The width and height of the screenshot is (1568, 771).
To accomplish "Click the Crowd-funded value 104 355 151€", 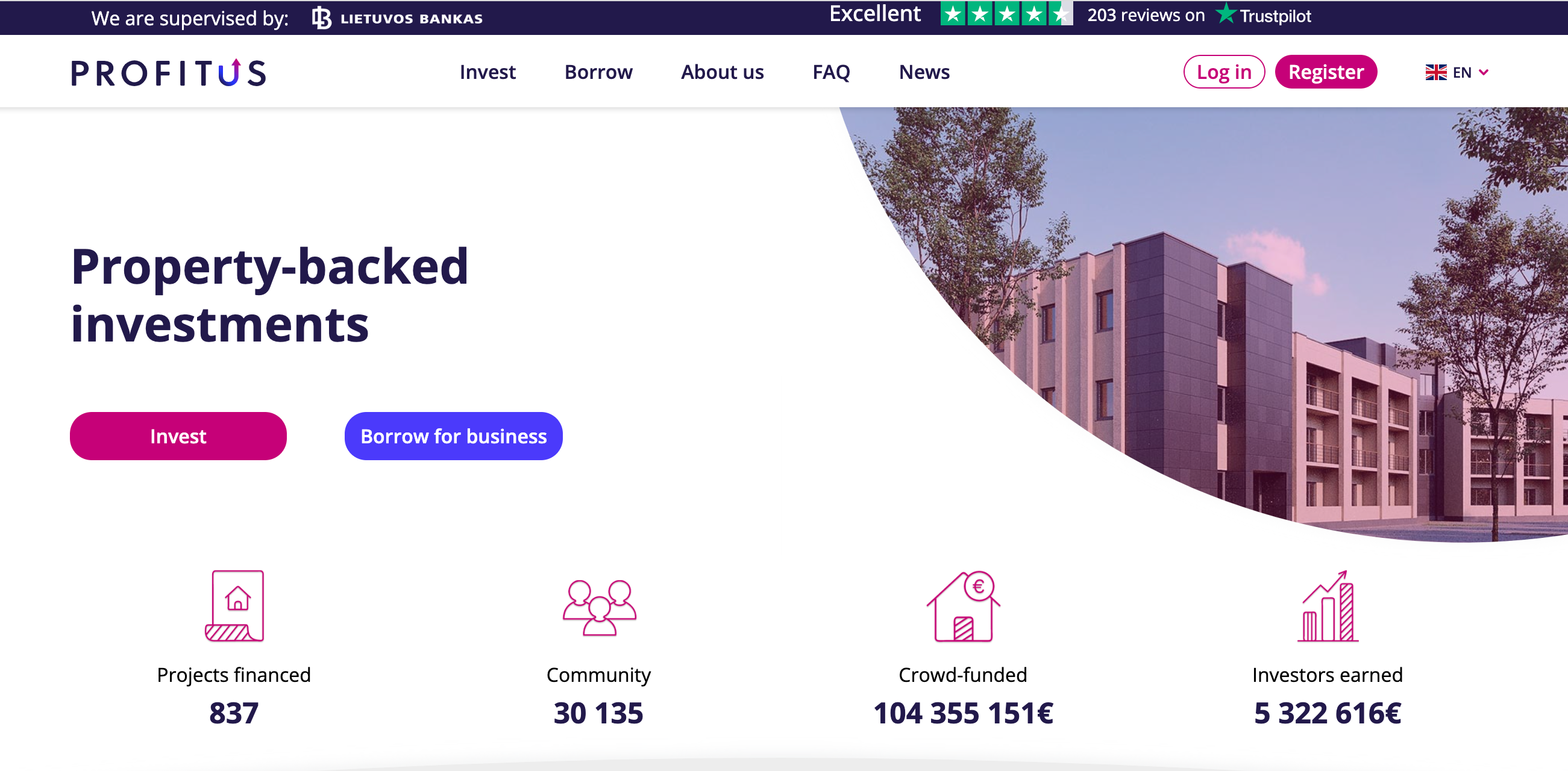I will tap(963, 713).
